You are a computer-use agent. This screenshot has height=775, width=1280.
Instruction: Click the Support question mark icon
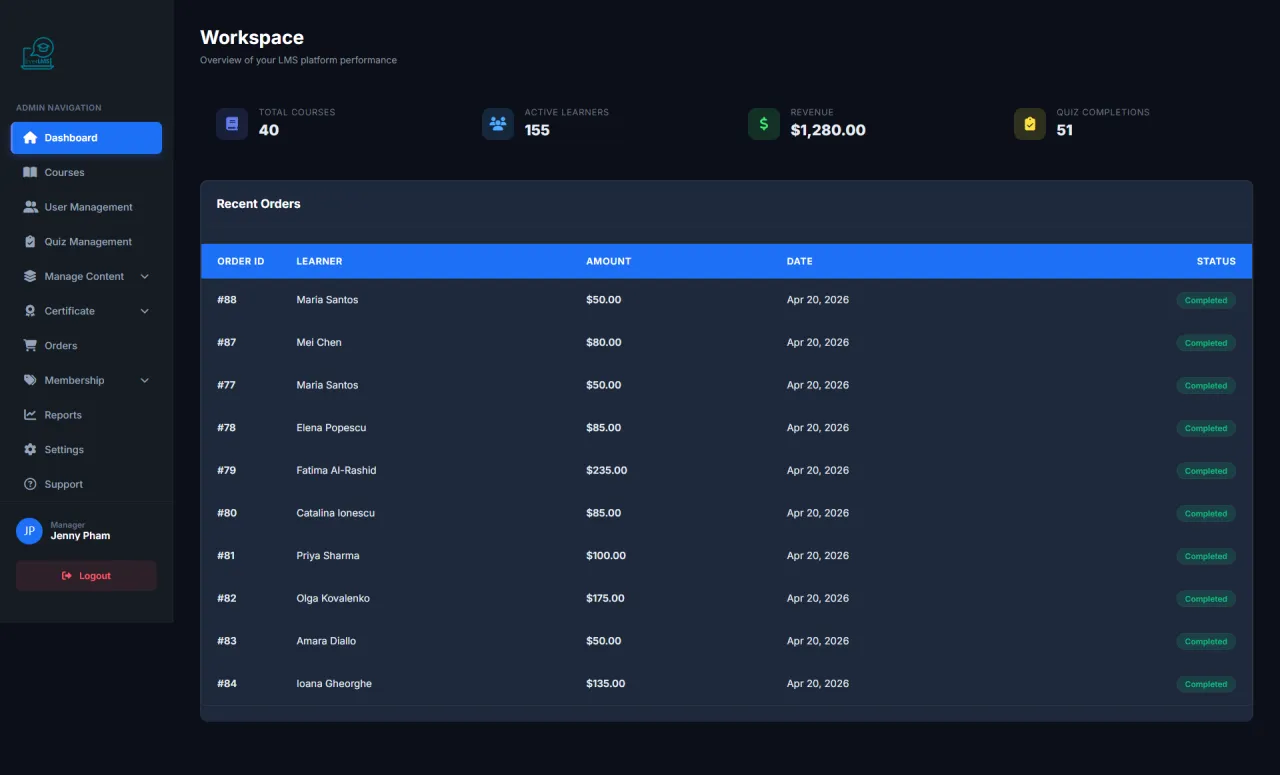(x=30, y=484)
